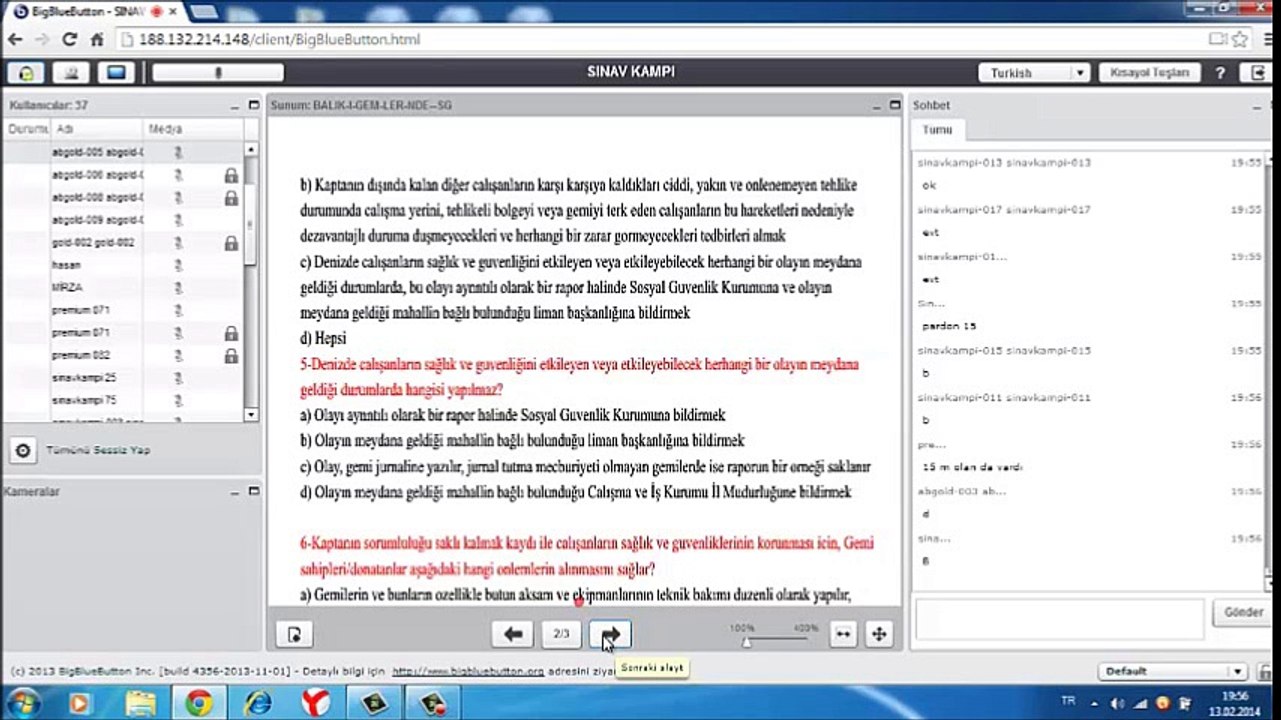Adjust the presentation zoom slider handle
The height and width of the screenshot is (720, 1281).
746,641
